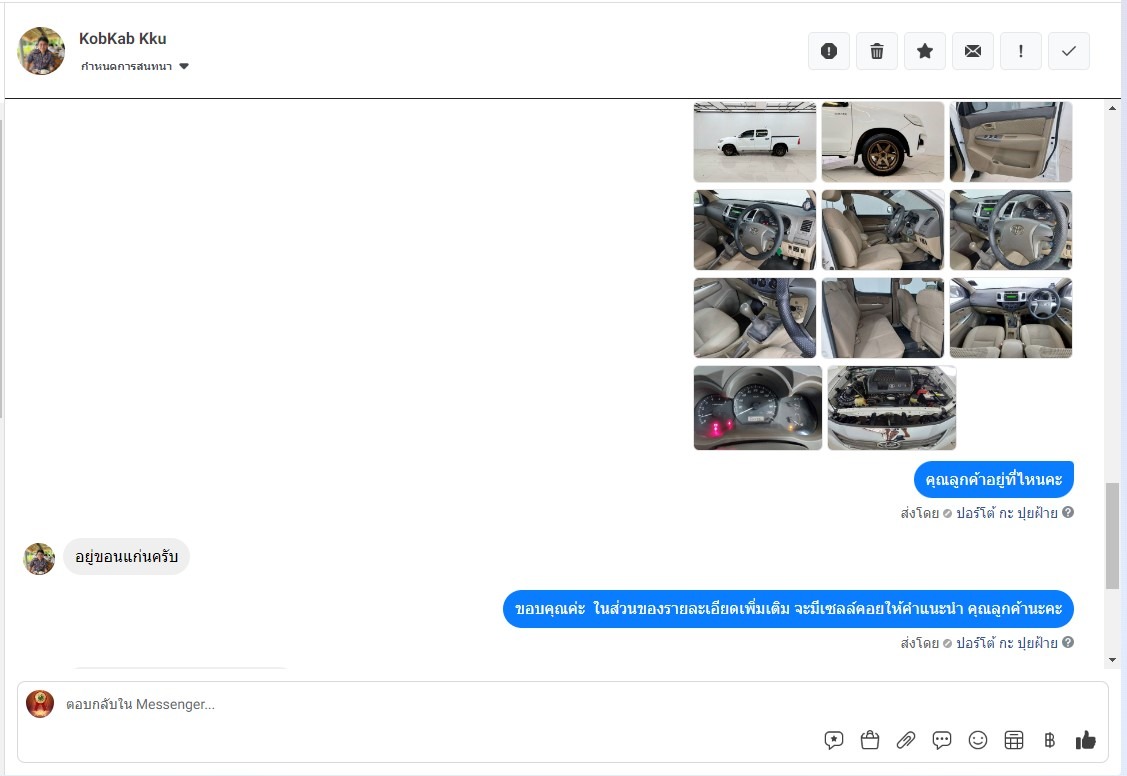Send a thumbs-up like
Image resolution: width=1127 pixels, height=776 pixels.
tap(1085, 740)
